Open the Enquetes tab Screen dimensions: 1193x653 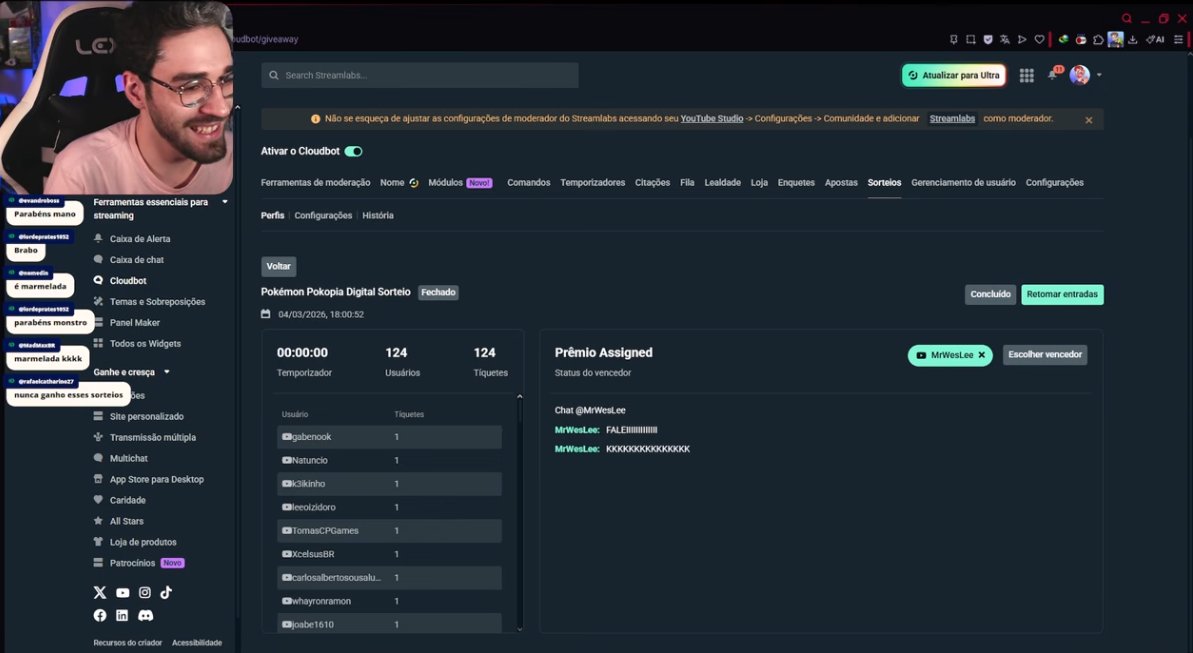[x=796, y=183]
